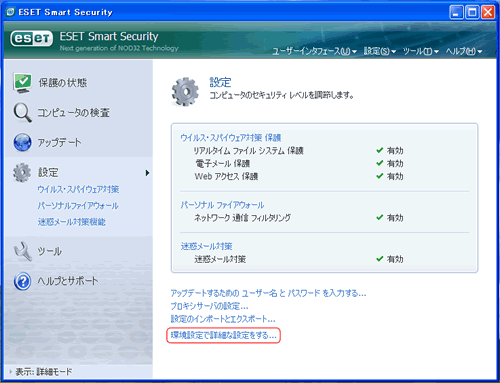Toggle 表示: 詳細モード at bottom left
The image size is (500, 383).
tap(41, 372)
